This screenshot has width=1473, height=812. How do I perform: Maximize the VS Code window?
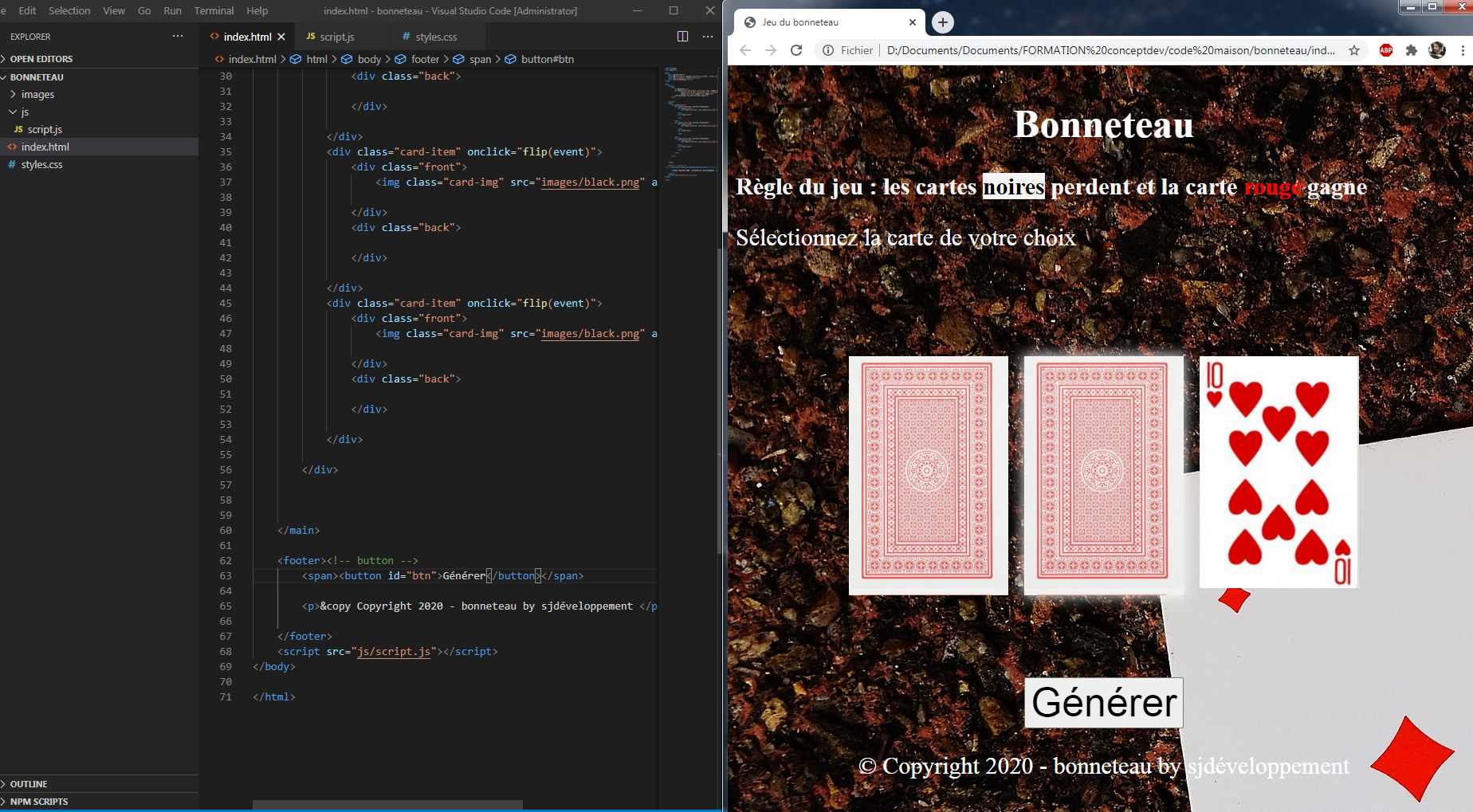point(674,10)
